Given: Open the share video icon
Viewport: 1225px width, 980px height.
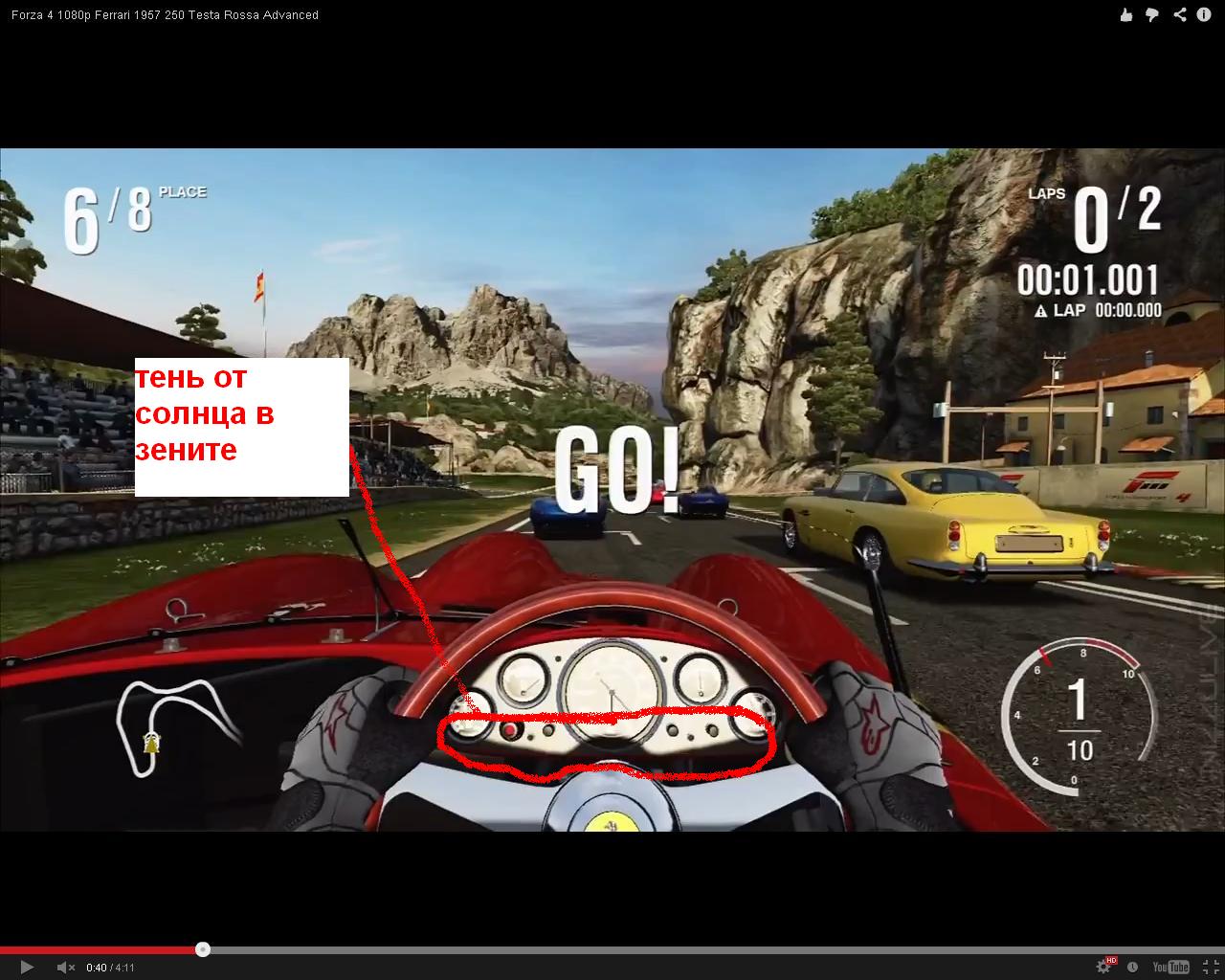Looking at the screenshot, I should click(x=1180, y=14).
